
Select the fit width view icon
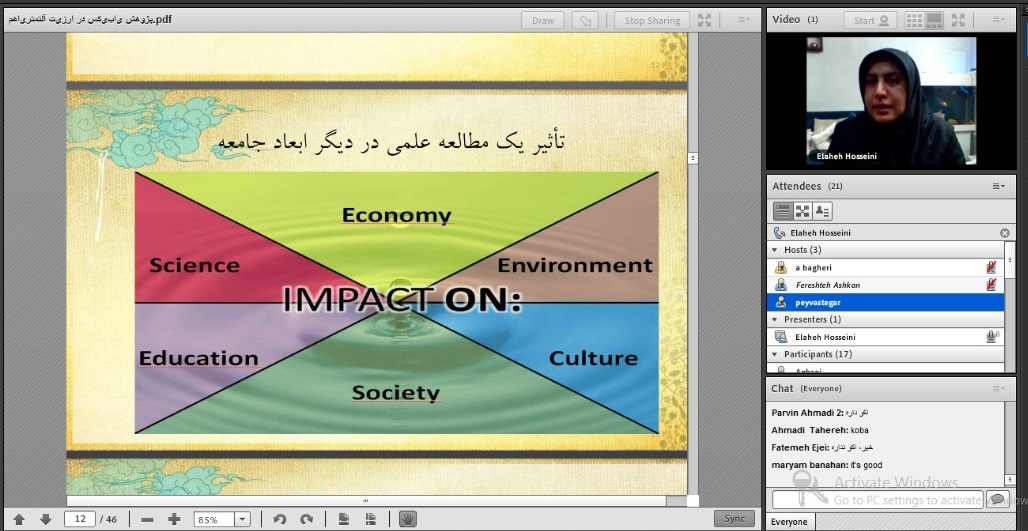tap(370, 519)
